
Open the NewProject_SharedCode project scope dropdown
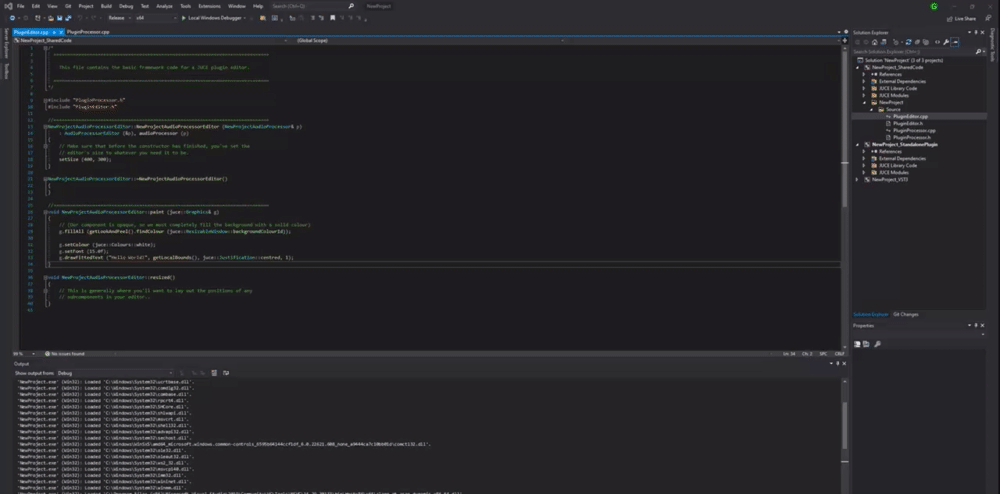pyautogui.click(x=151, y=40)
